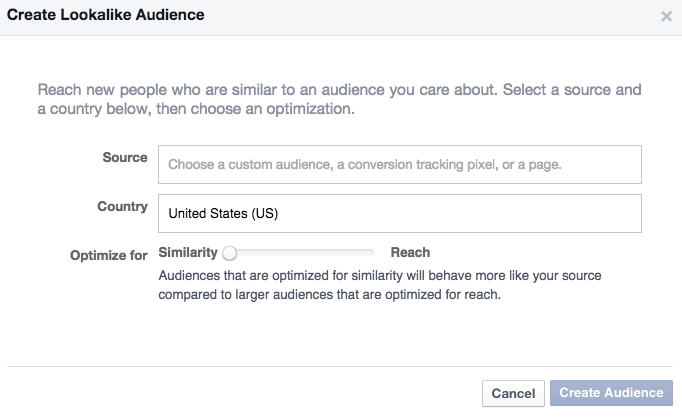Click the middle of the optimization slider track
Viewport: 682px width, 417px height.
tap(298, 252)
